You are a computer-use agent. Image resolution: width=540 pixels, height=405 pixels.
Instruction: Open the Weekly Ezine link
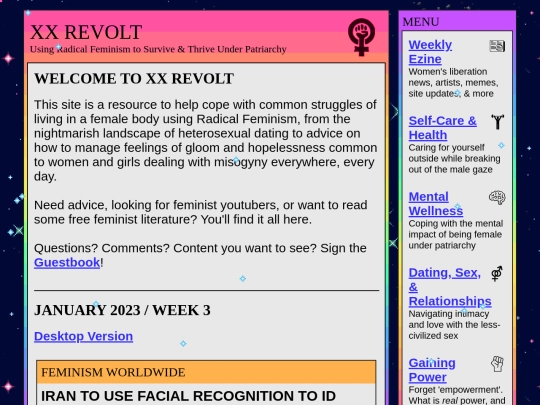coord(430,52)
